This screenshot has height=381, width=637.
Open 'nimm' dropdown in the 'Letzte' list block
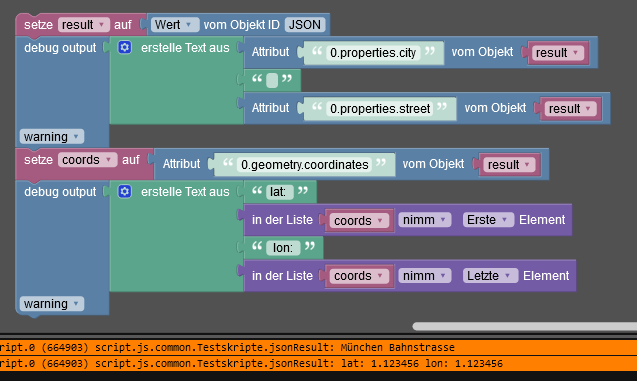coord(425,276)
